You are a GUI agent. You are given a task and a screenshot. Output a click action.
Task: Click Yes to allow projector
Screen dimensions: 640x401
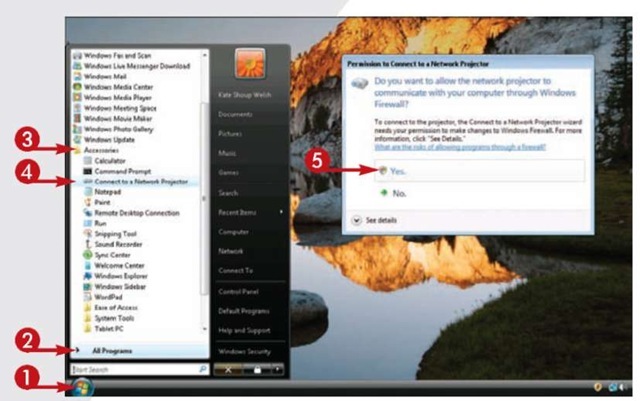tap(480, 171)
